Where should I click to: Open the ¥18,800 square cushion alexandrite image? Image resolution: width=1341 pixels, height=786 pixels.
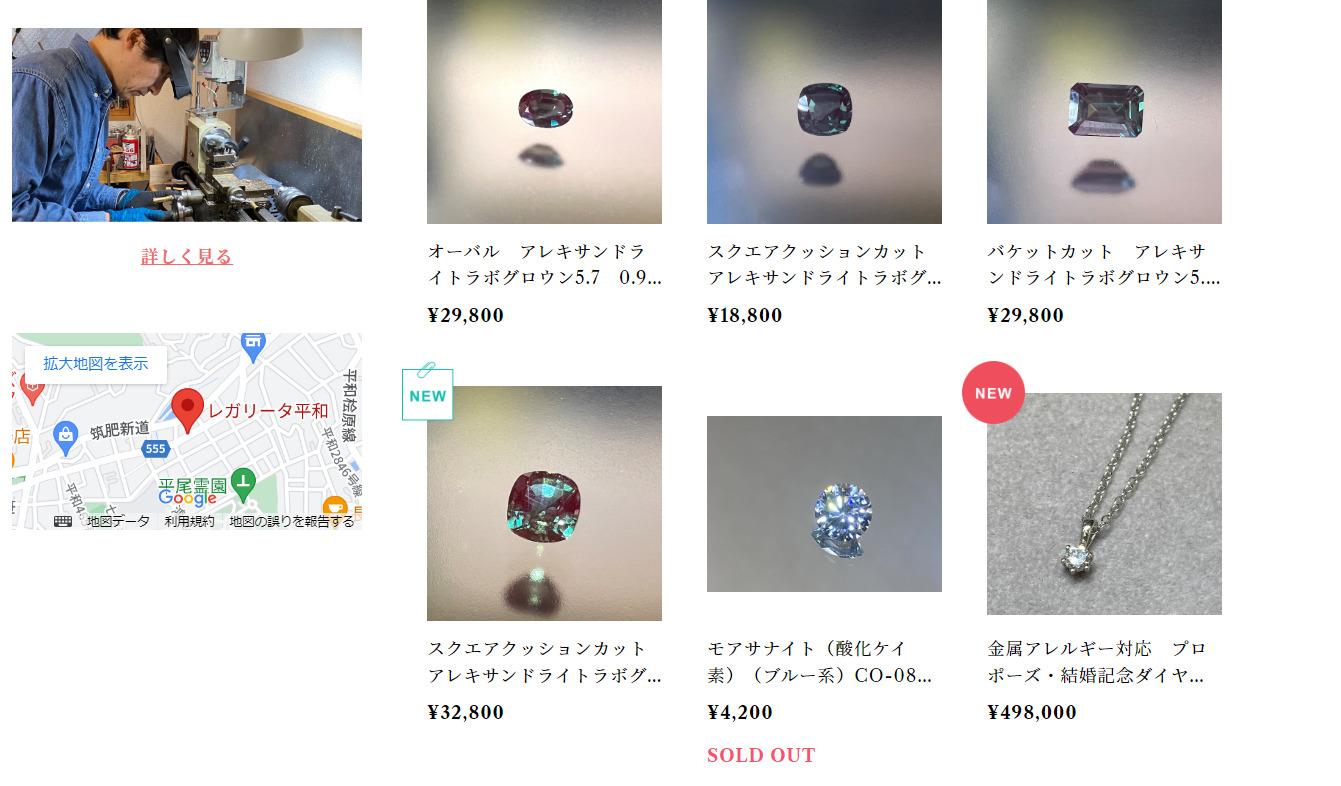[824, 111]
